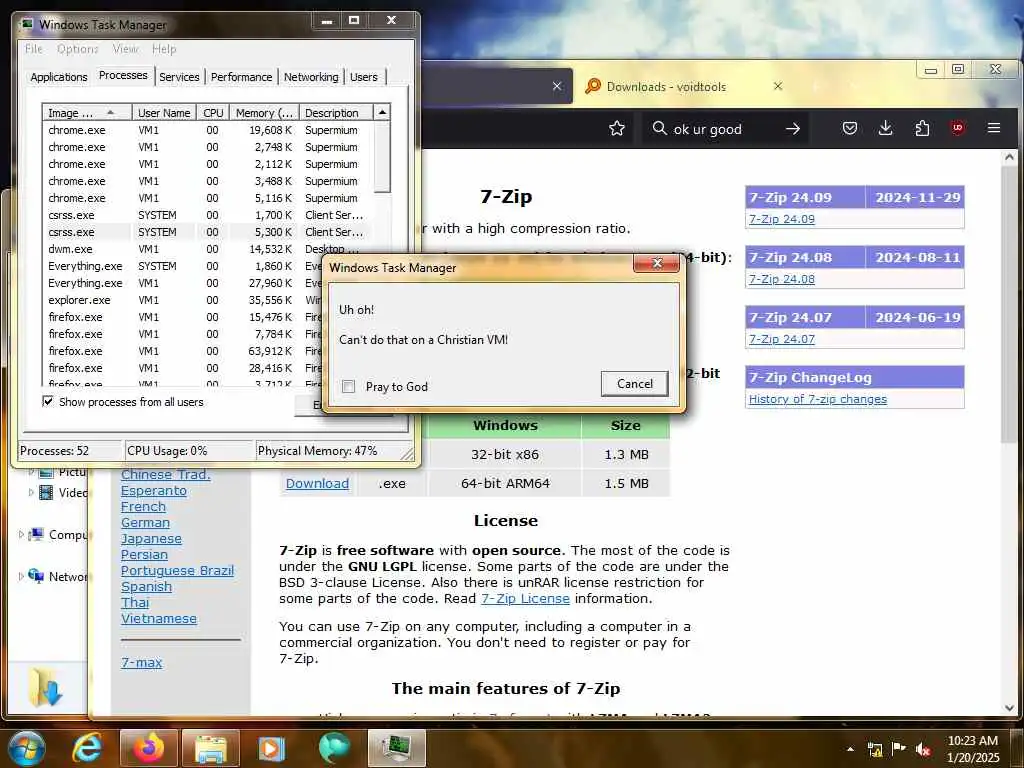The width and height of the screenshot is (1024, 768).
Task: Open Task Manager Options menu
Action: click(78, 49)
